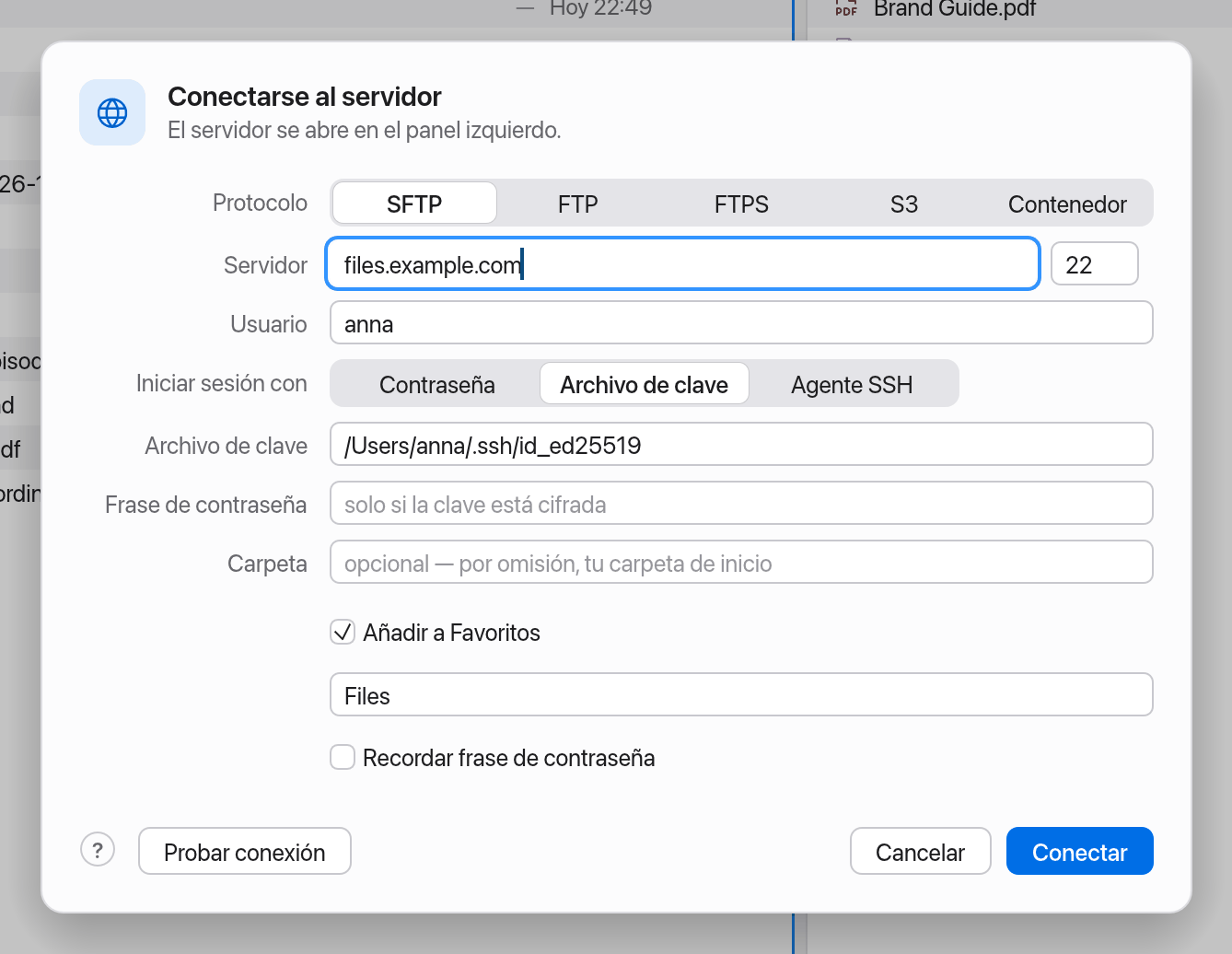This screenshot has width=1232, height=954.
Task: Click Probar conexión button
Action: pos(245,851)
